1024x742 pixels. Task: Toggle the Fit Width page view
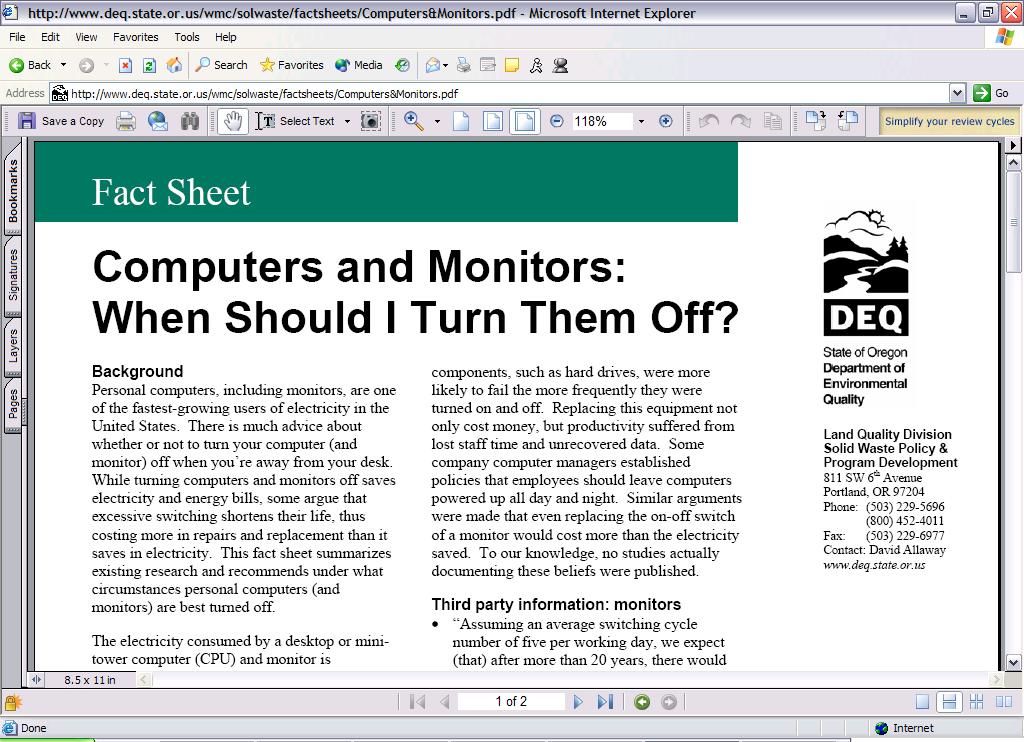523,121
